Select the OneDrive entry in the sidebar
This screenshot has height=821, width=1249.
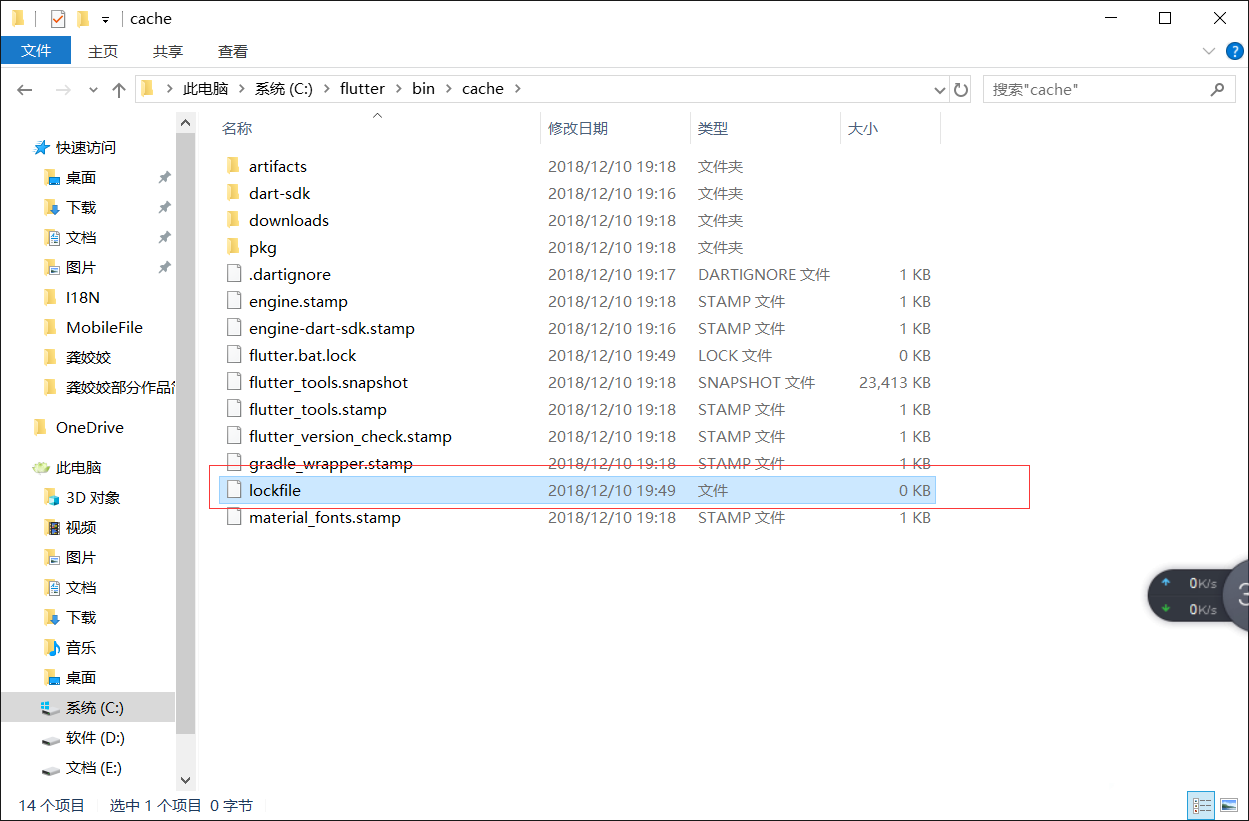[x=90, y=427]
